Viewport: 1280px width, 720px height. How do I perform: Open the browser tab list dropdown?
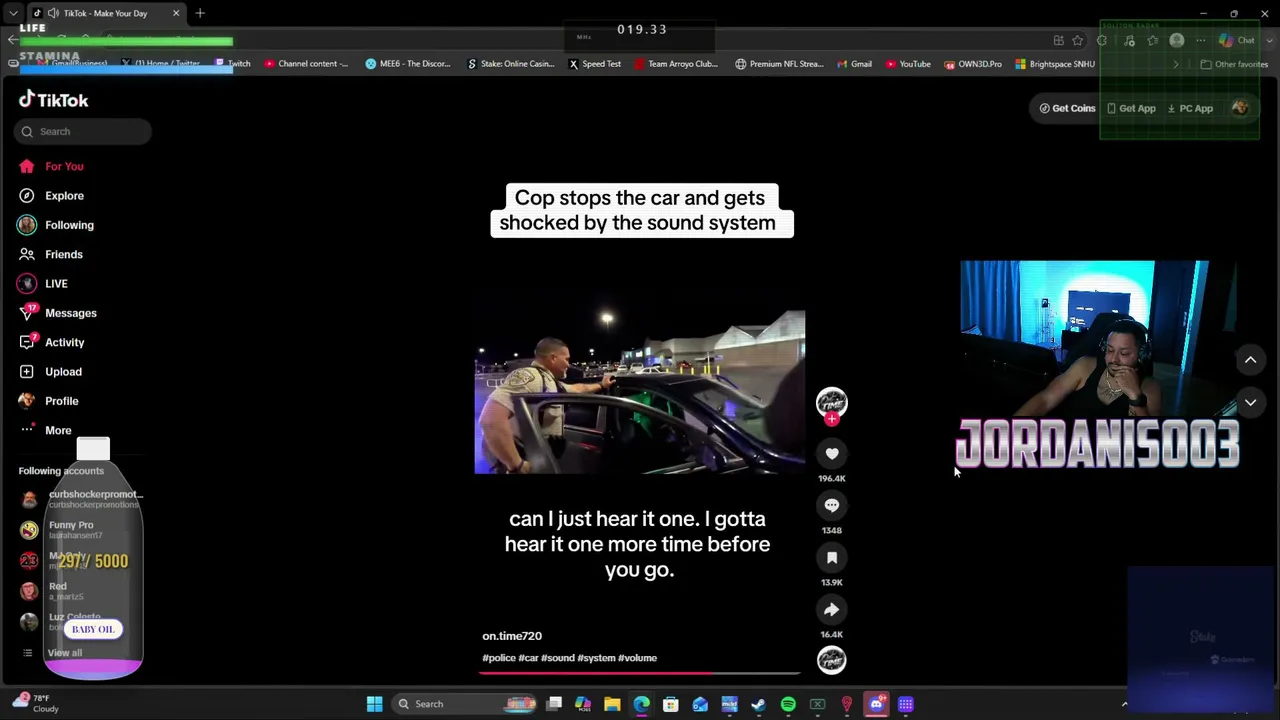13,13
